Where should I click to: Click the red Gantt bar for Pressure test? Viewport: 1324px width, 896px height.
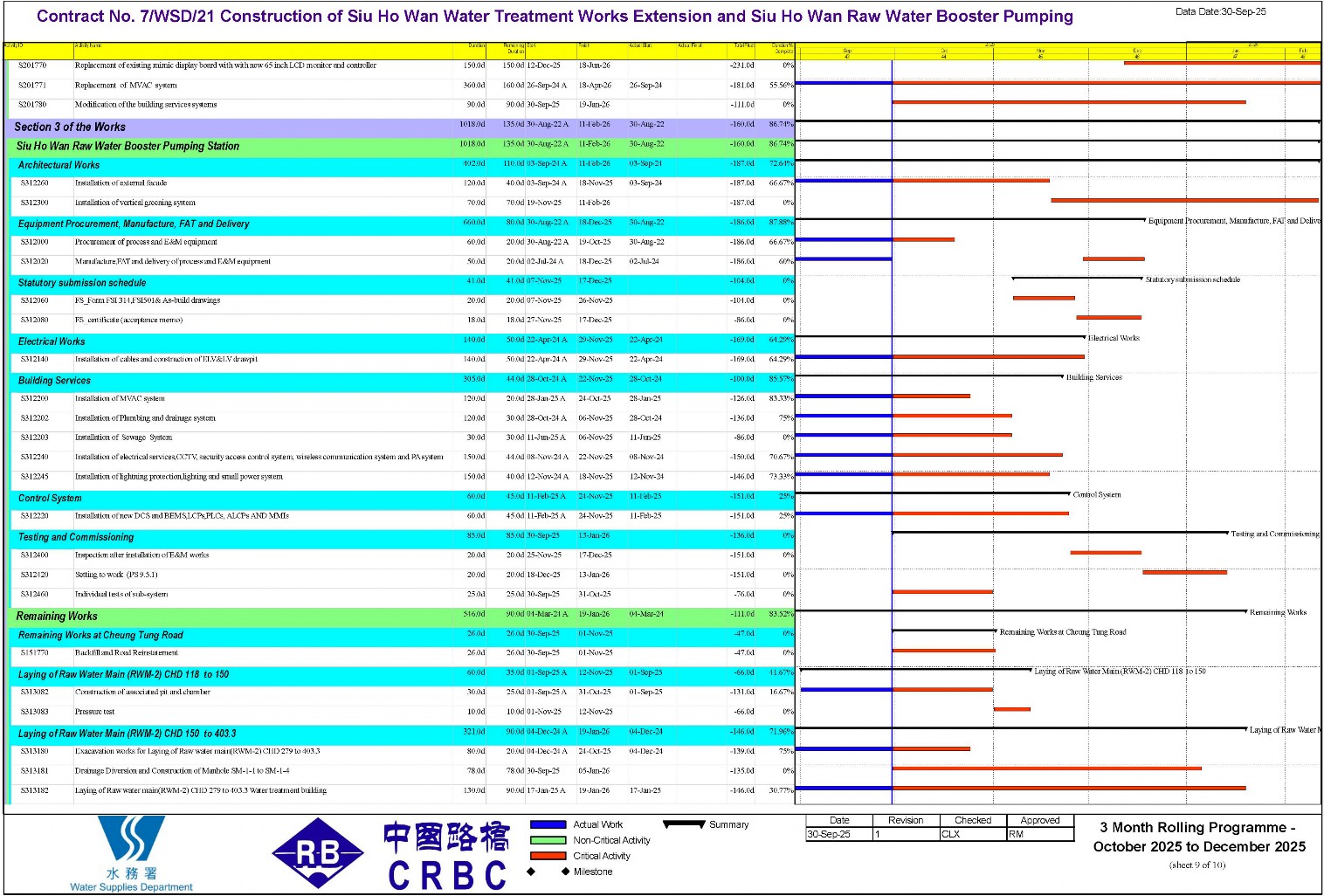click(x=1012, y=709)
